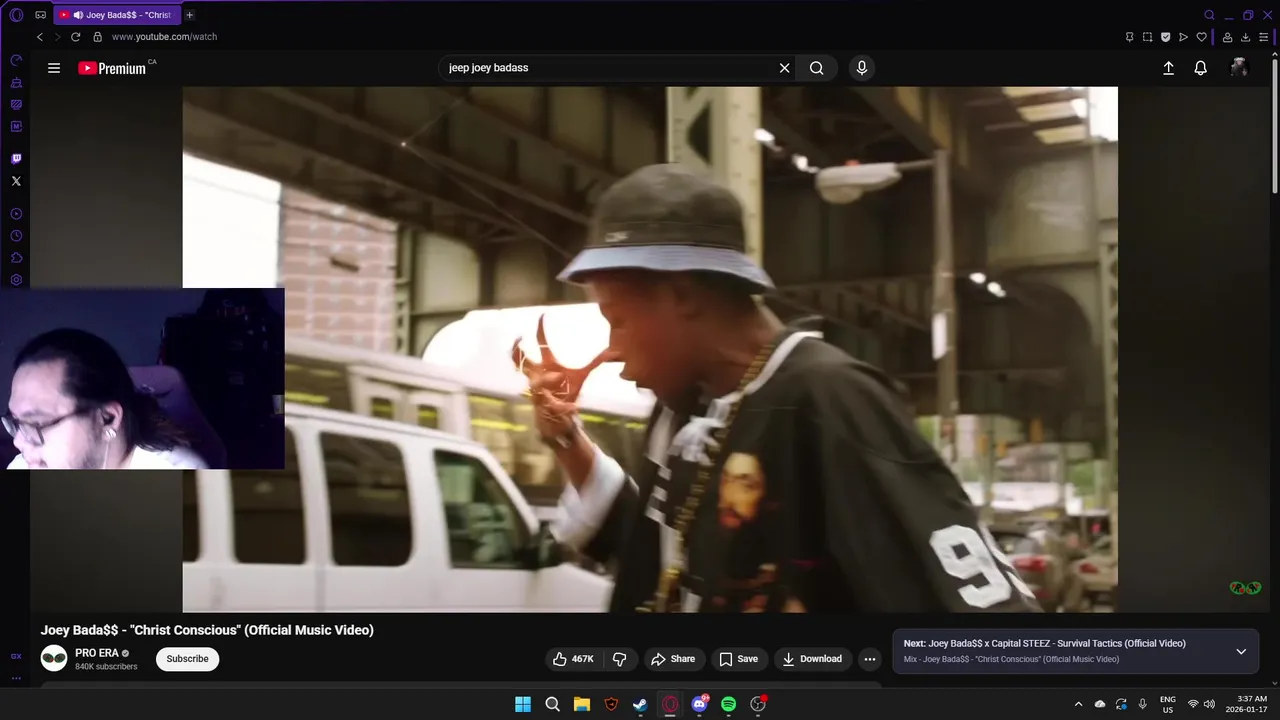Open GX Cleaner broom icon in sidebar
This screenshot has width=1280, height=720.
16,82
